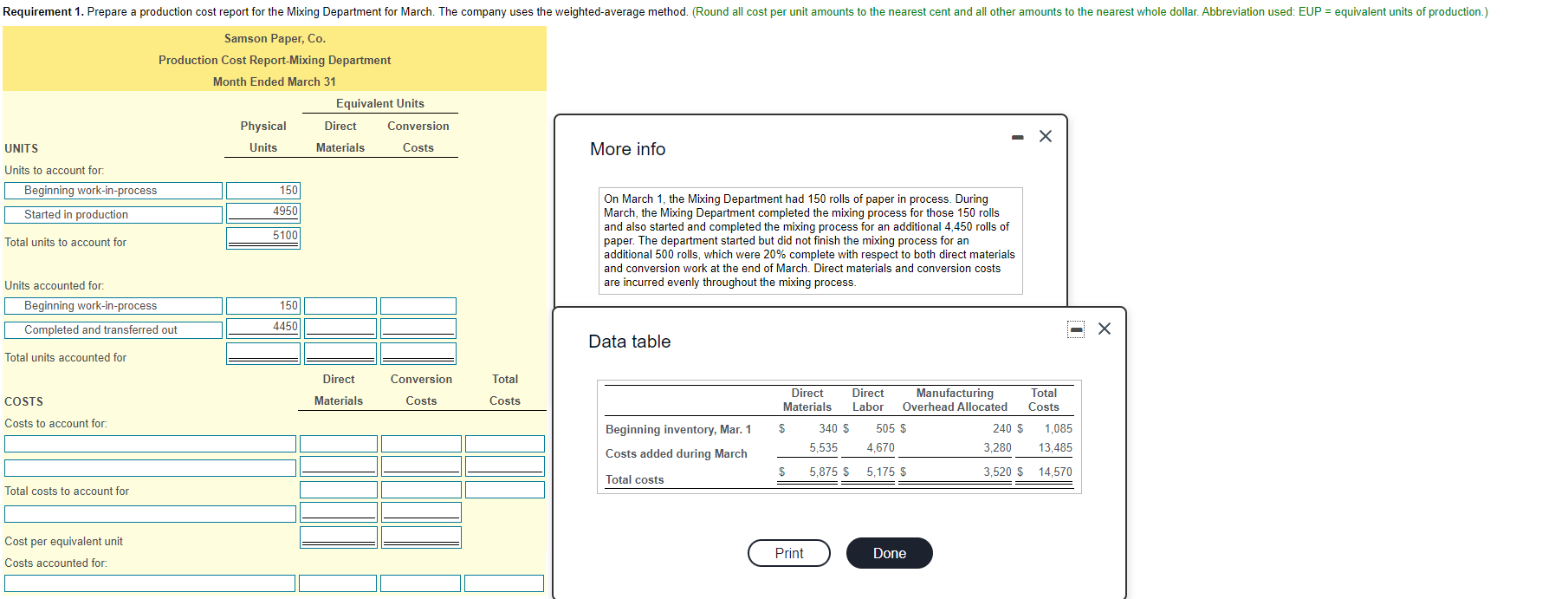Viewport: 1568px width, 599px height.
Task: Click Total costs to account for total field
Action: [505, 490]
